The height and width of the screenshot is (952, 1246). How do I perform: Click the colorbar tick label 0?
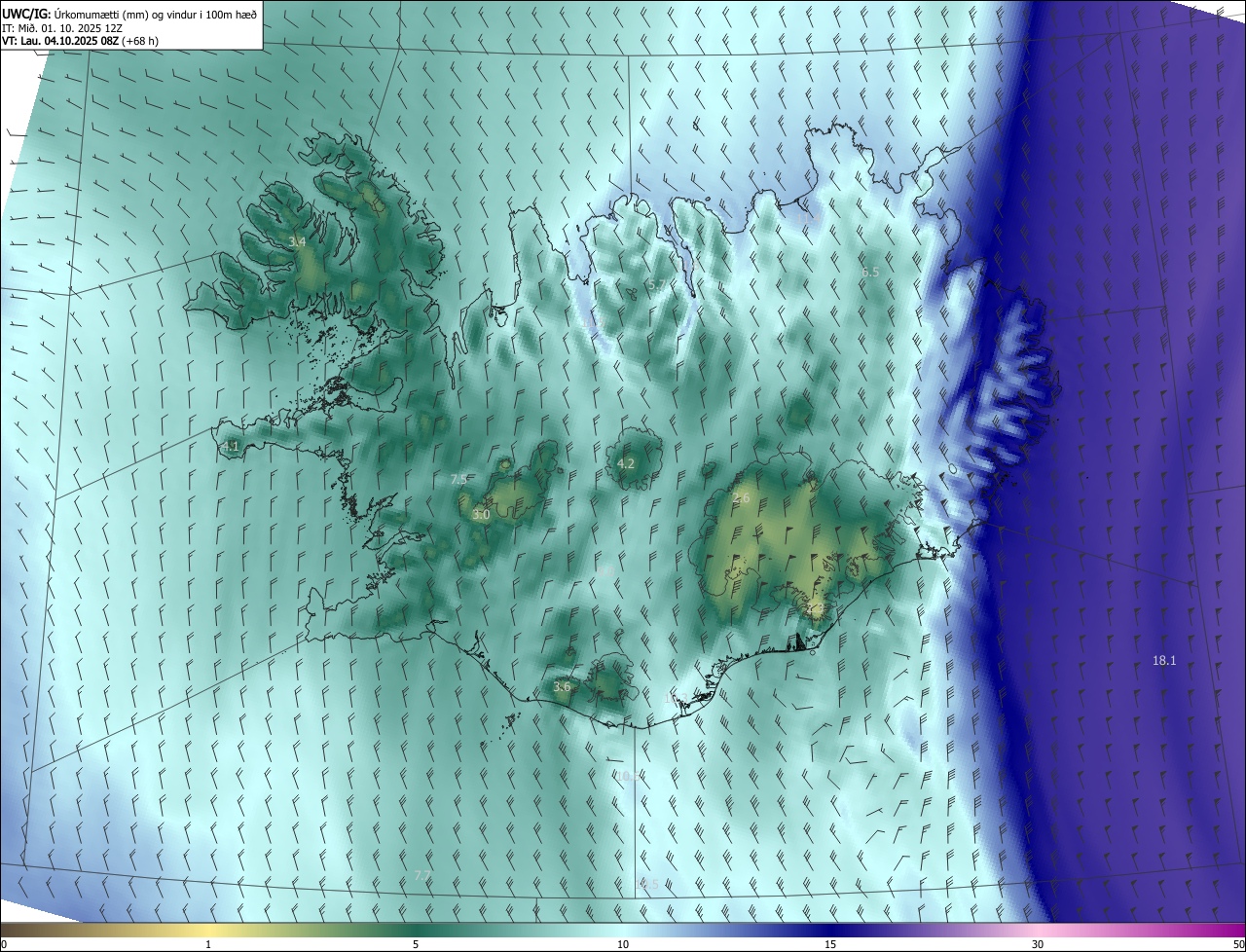(x=3, y=944)
